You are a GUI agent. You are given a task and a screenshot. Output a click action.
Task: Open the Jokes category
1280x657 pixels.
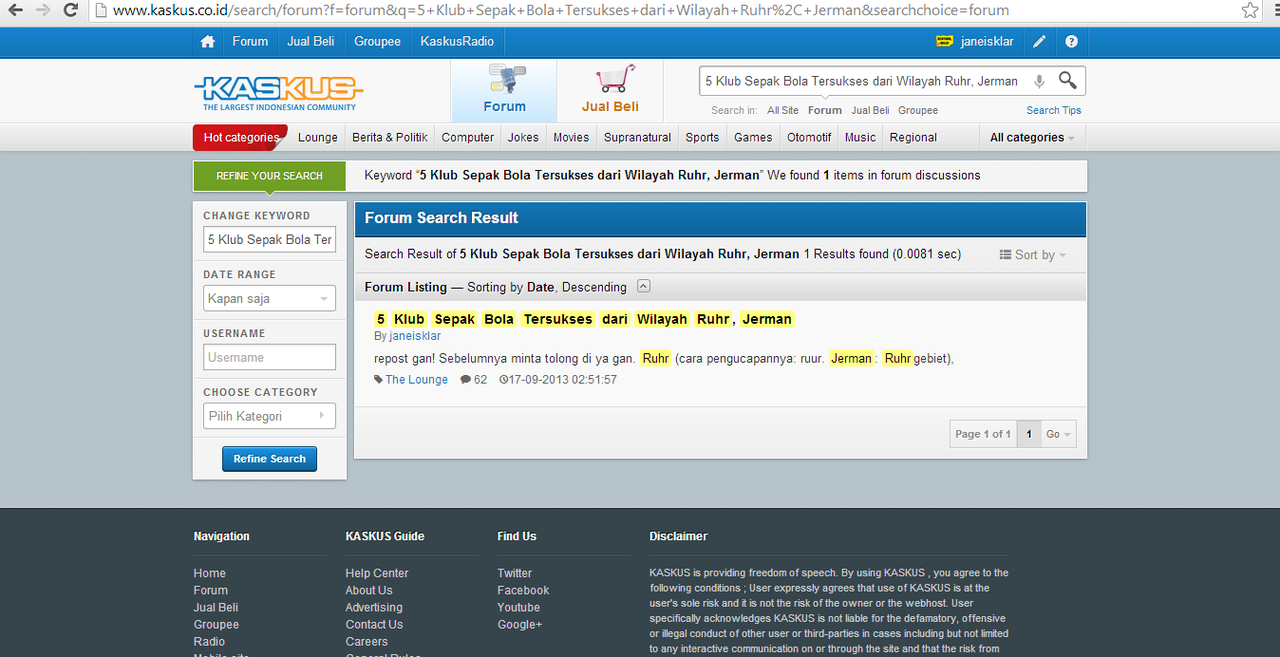tap(523, 138)
